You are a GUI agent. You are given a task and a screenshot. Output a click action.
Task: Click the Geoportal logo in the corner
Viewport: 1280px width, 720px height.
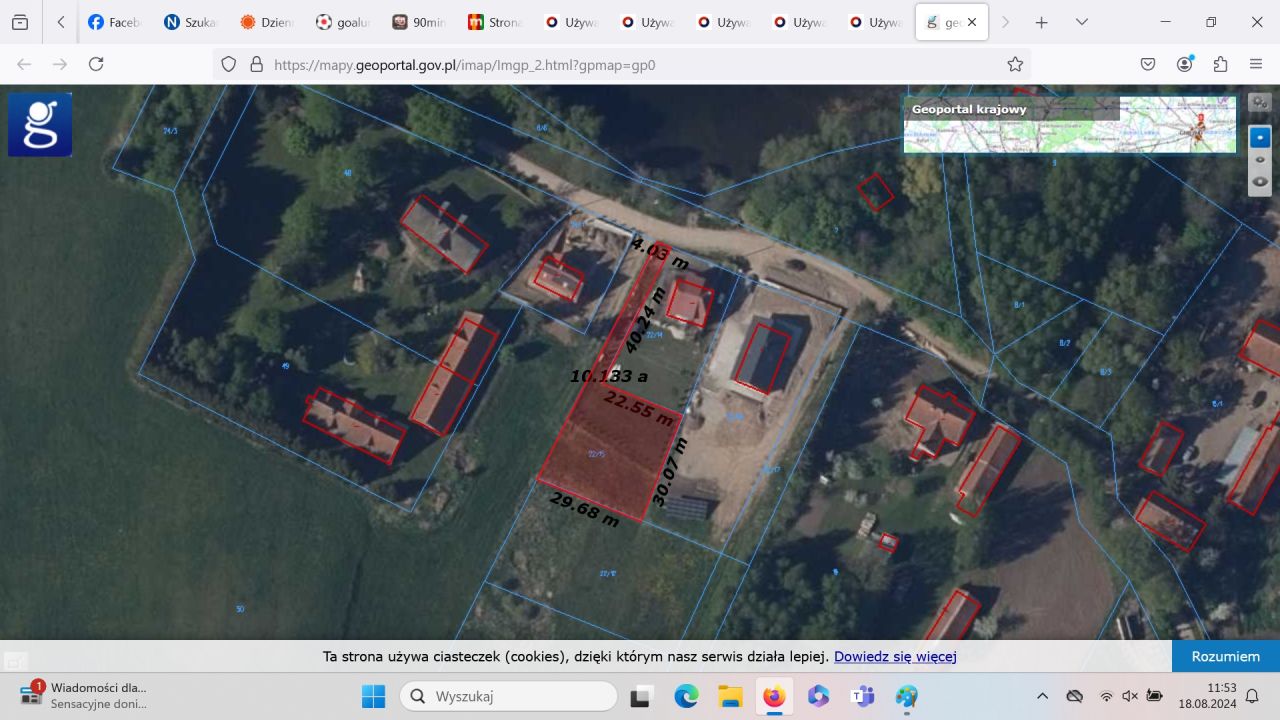(40, 125)
